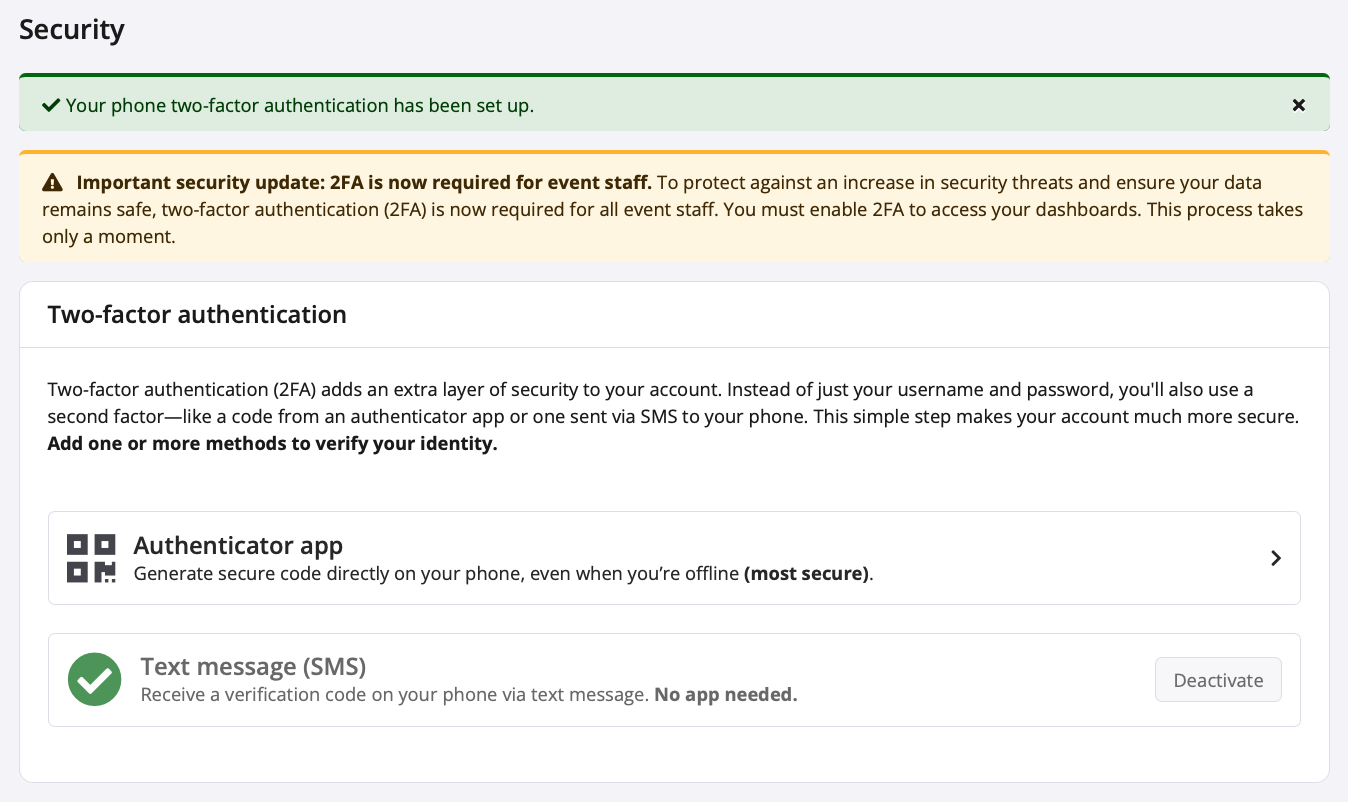Click "Add one or more methods" bold text
The width and height of the screenshot is (1348, 802).
click(x=272, y=444)
